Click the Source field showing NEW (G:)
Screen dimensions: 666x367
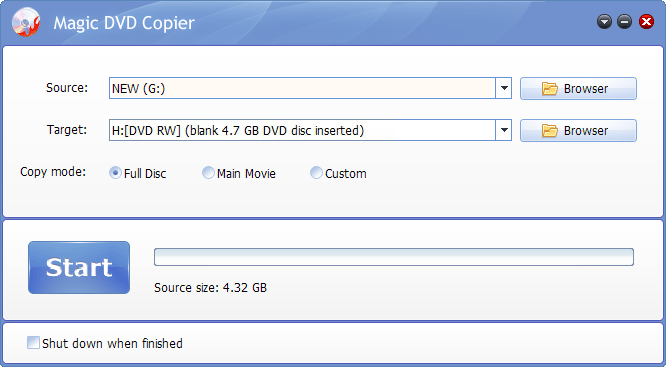[302, 88]
